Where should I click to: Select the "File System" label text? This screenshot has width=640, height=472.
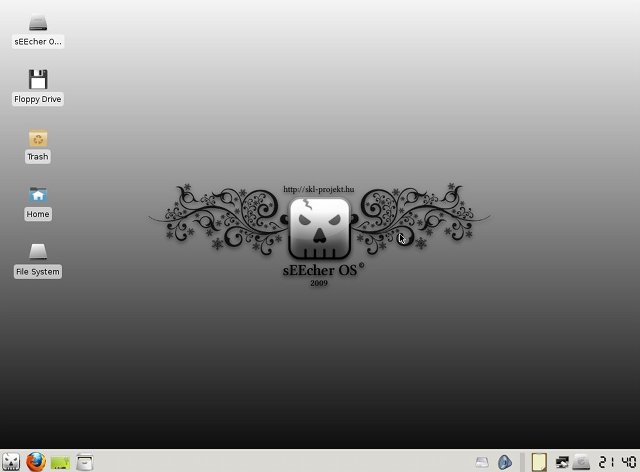(x=38, y=272)
